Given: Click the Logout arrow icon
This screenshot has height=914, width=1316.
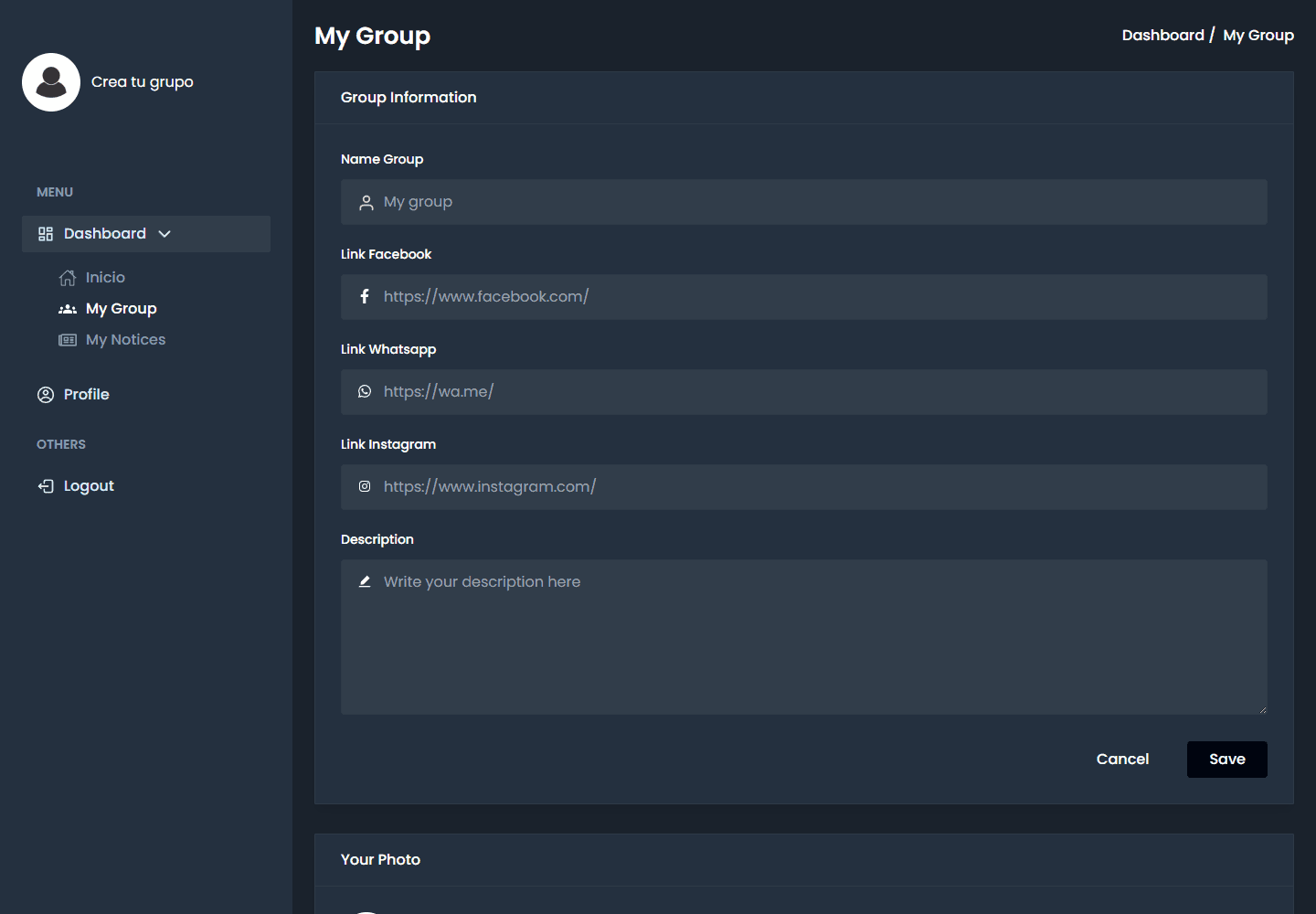Looking at the screenshot, I should pos(46,486).
